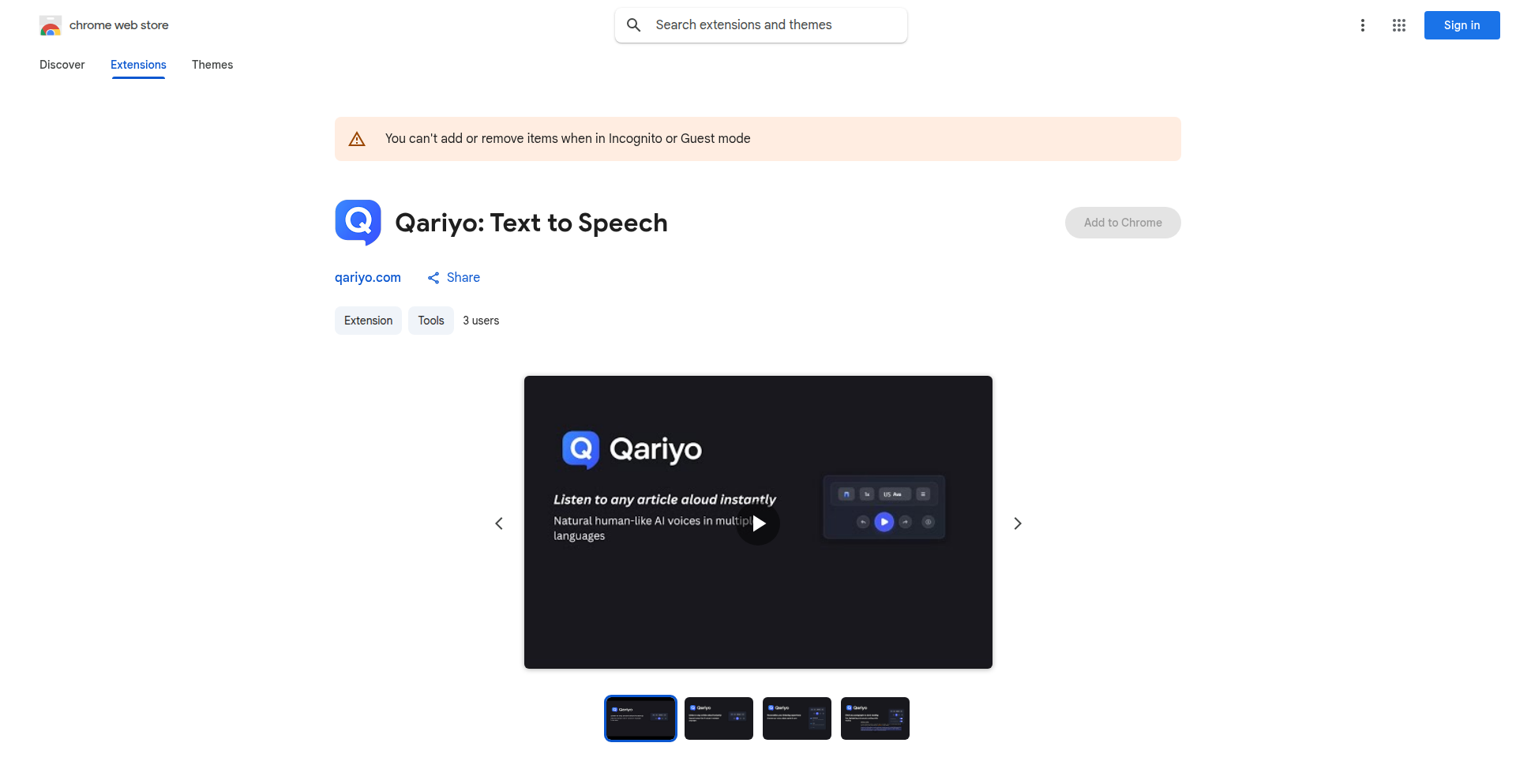Click the share icon next to Share
Viewport: 1516px width, 784px height.
pos(433,278)
